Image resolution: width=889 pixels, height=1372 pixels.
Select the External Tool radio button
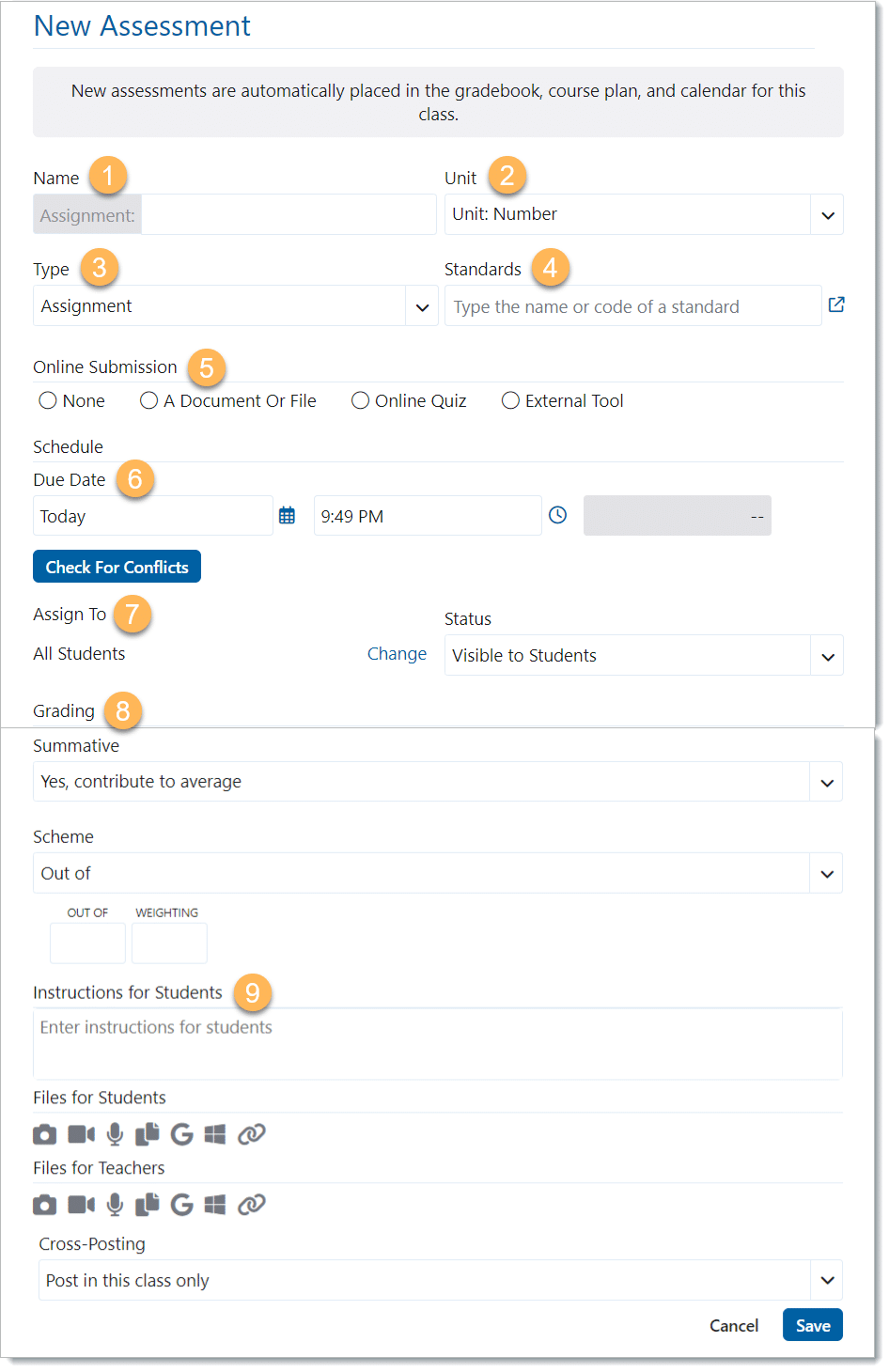(x=510, y=401)
